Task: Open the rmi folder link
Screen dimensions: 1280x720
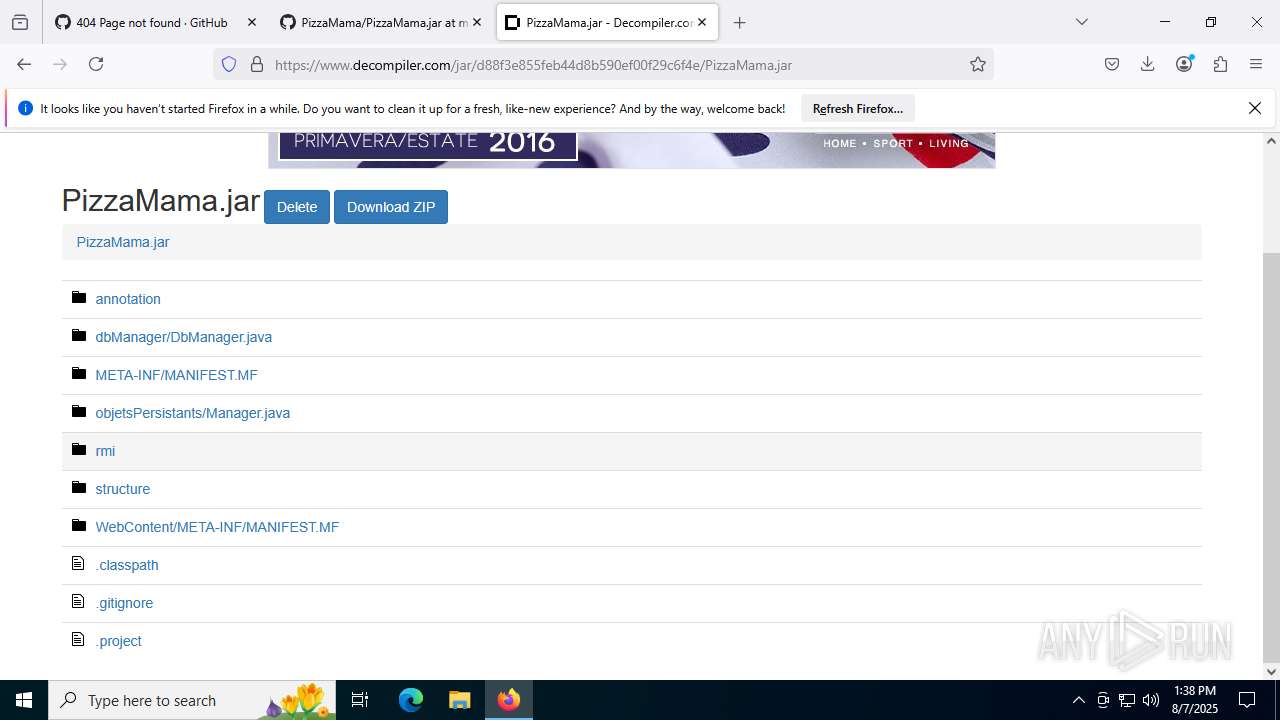Action: click(x=105, y=451)
